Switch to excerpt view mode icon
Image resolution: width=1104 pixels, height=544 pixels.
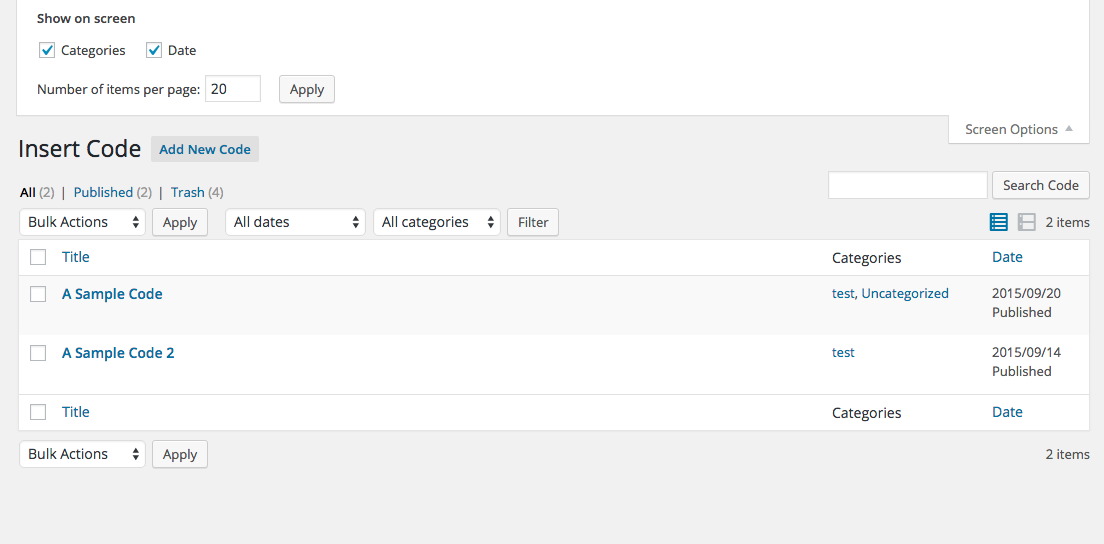coord(1027,222)
